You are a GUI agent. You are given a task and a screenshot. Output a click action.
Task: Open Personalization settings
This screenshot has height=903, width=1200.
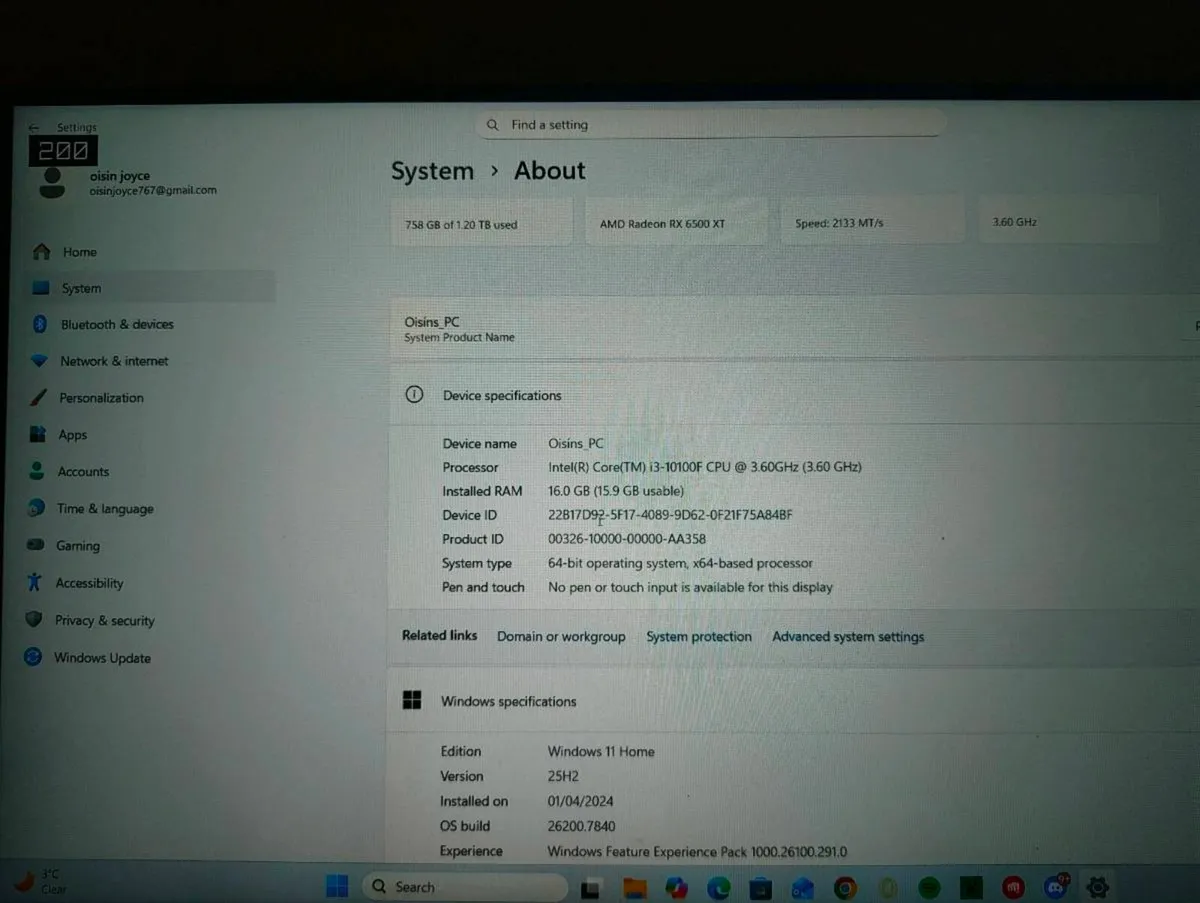point(101,398)
